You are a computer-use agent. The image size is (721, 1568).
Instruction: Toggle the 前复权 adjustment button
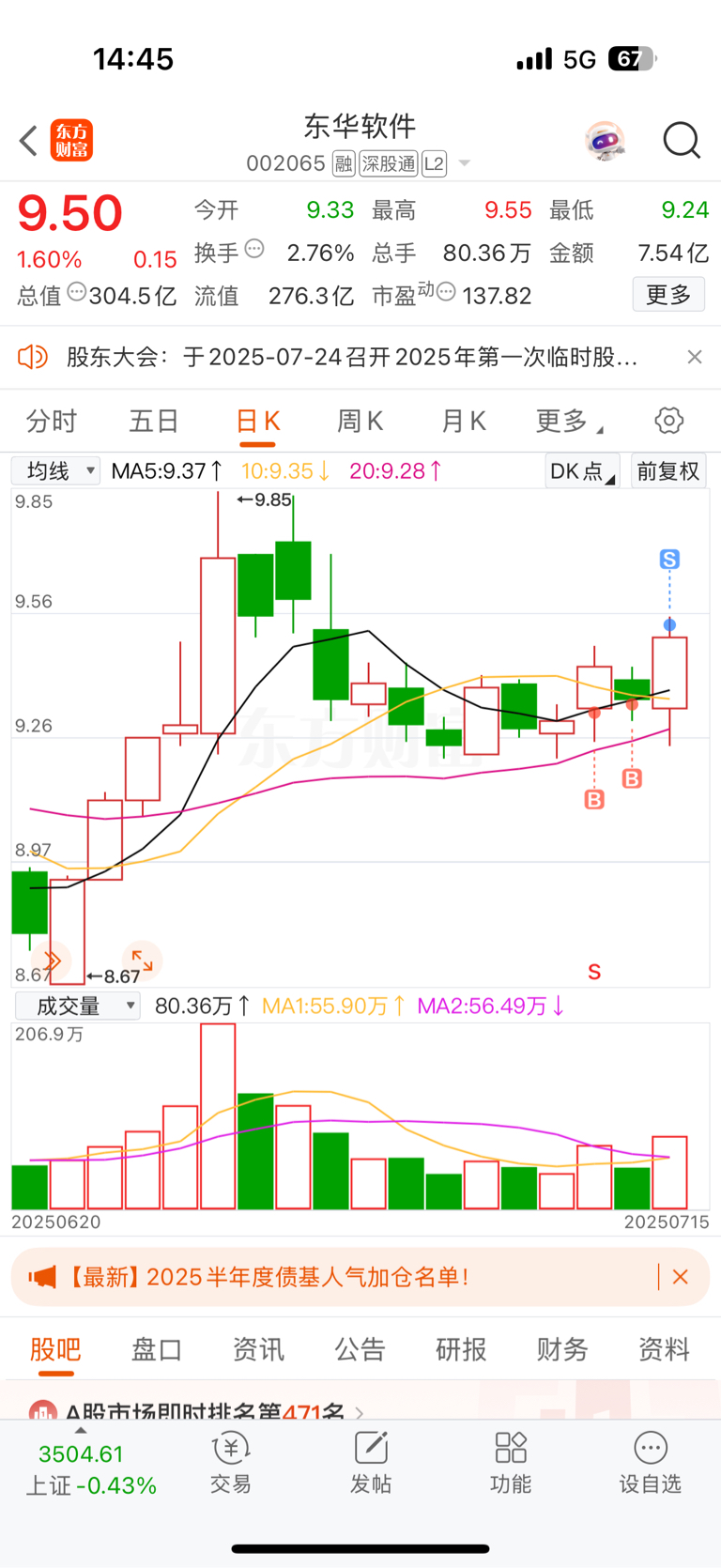pos(668,470)
